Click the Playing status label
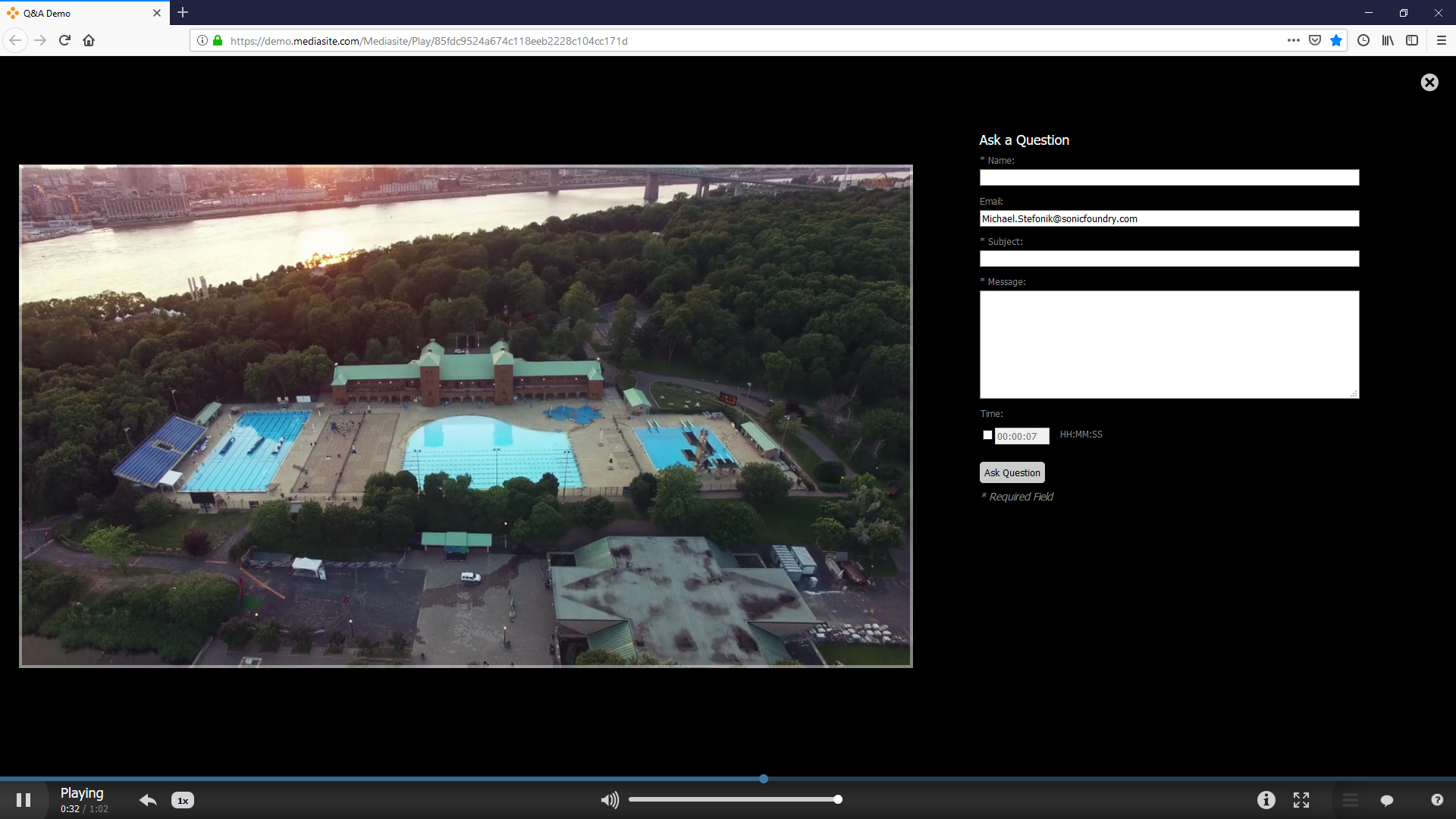 coord(82,792)
